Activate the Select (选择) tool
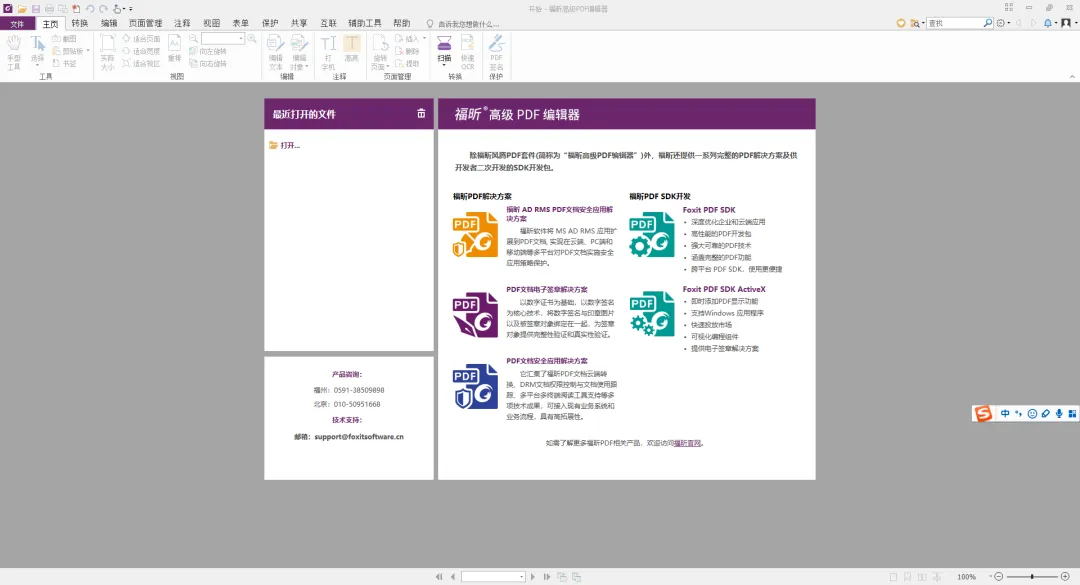This screenshot has height=585, width=1080. [37, 52]
